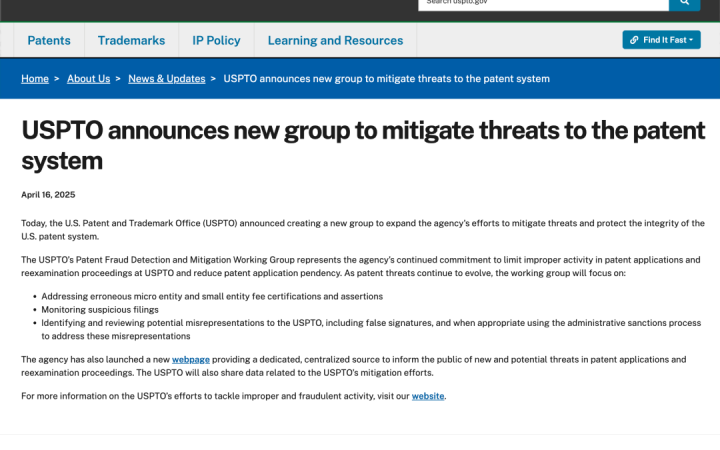Open the News & Updates breadcrumb link
The image size is (720, 450).
point(166,79)
